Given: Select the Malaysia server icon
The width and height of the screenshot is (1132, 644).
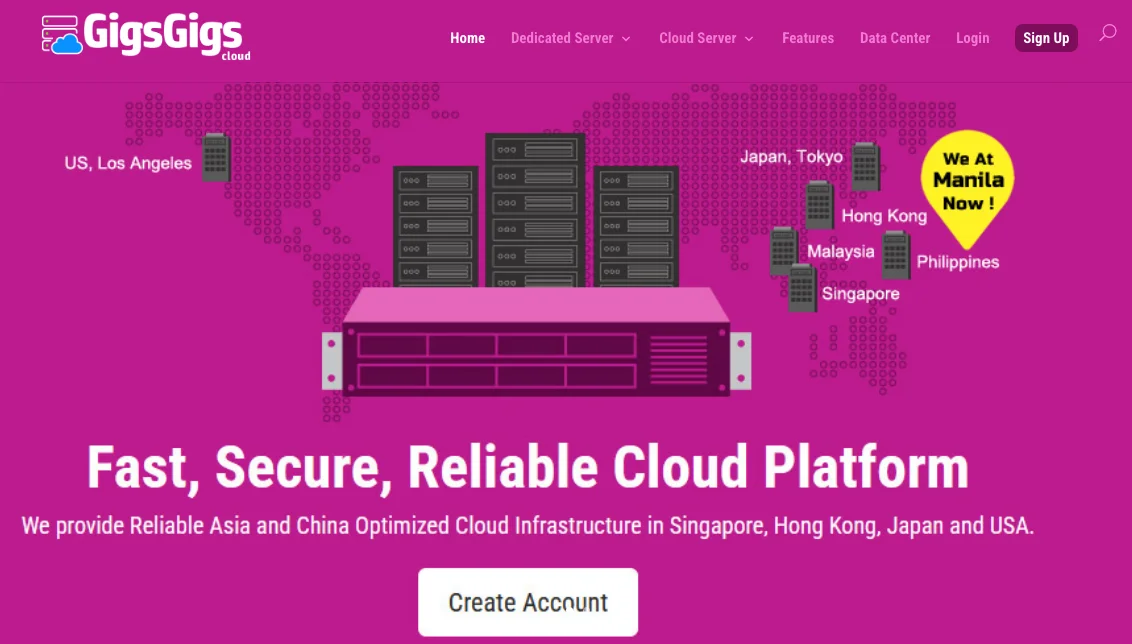Looking at the screenshot, I should pos(783,251).
